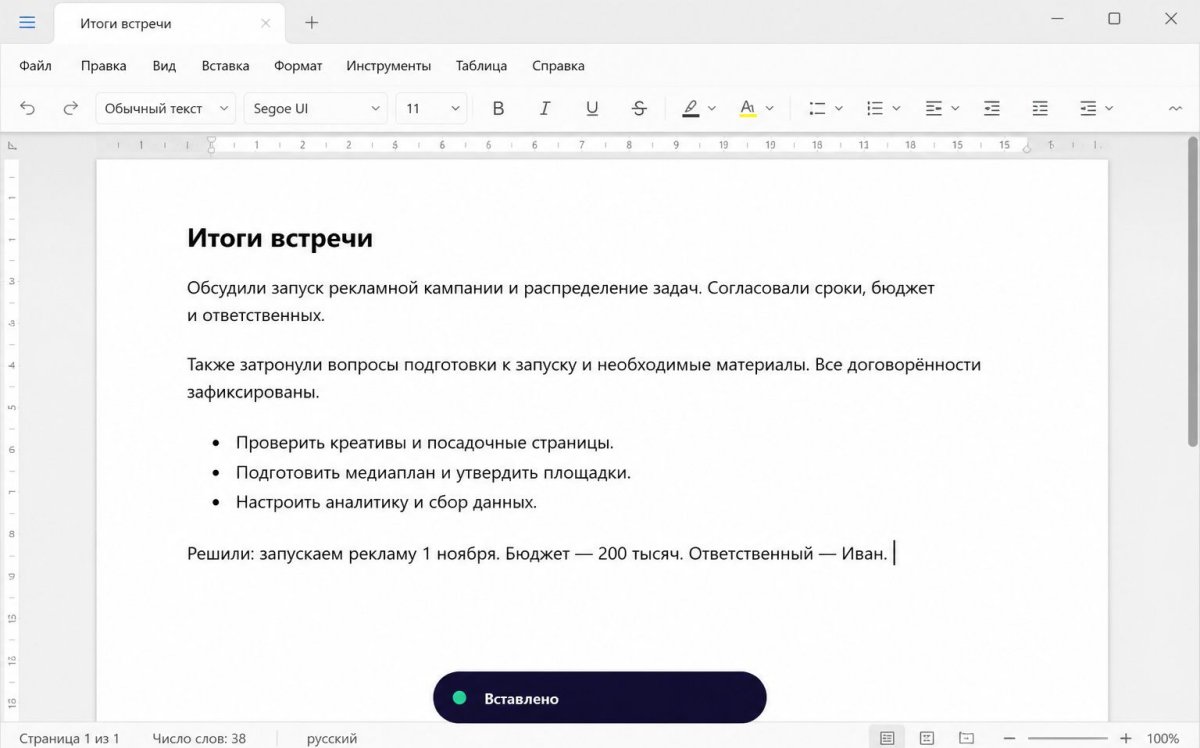The height and width of the screenshot is (748, 1200).
Task: Open the Формат menu
Action: pyautogui.click(x=298, y=66)
